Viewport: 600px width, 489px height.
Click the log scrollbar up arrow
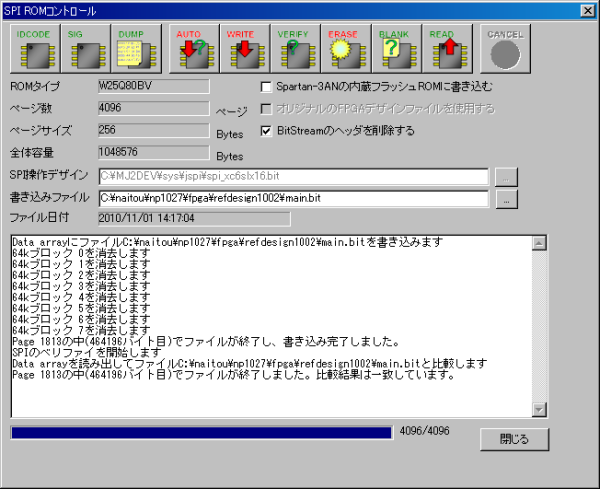click(540, 243)
